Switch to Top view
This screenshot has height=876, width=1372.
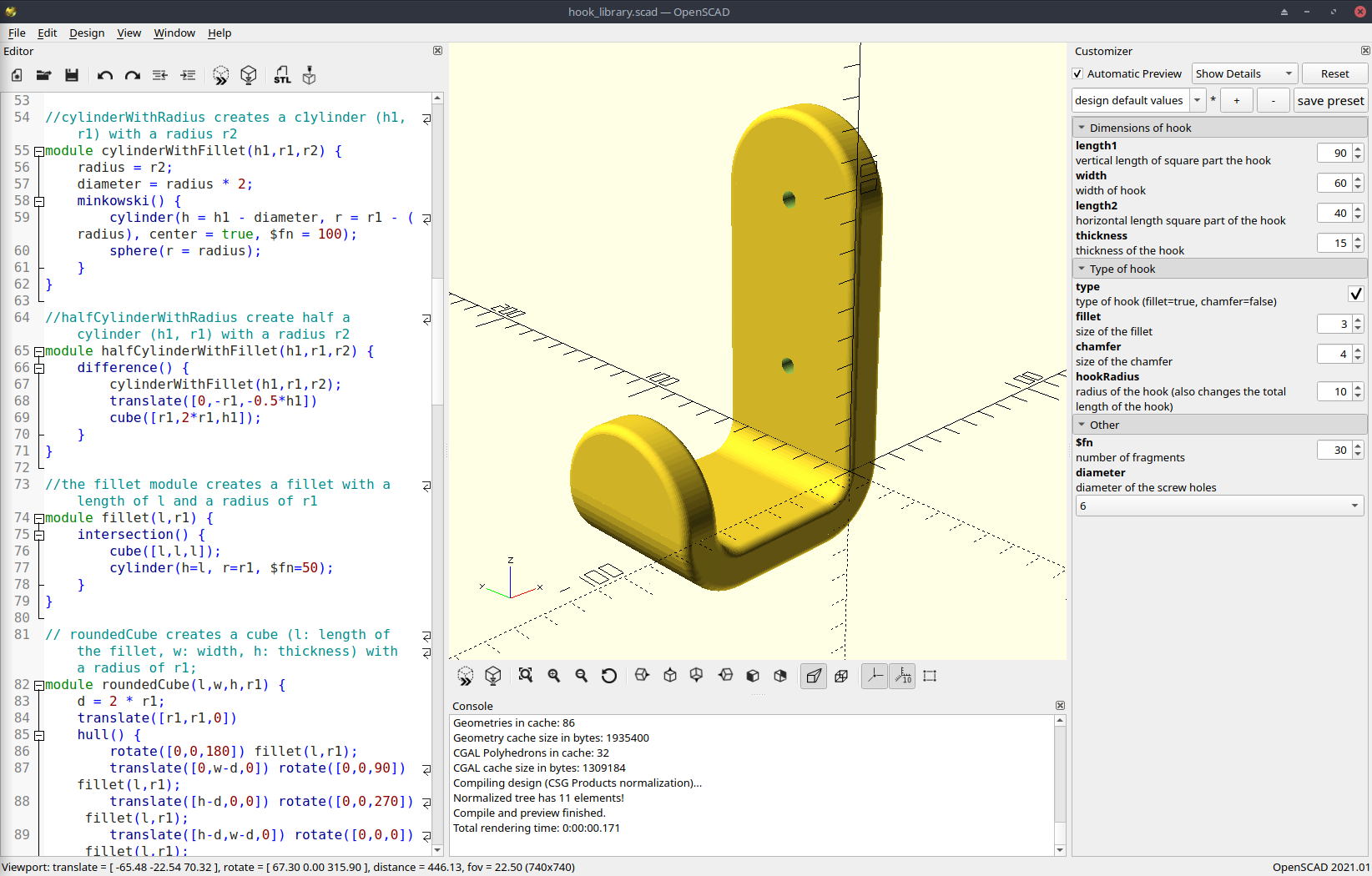pos(670,676)
